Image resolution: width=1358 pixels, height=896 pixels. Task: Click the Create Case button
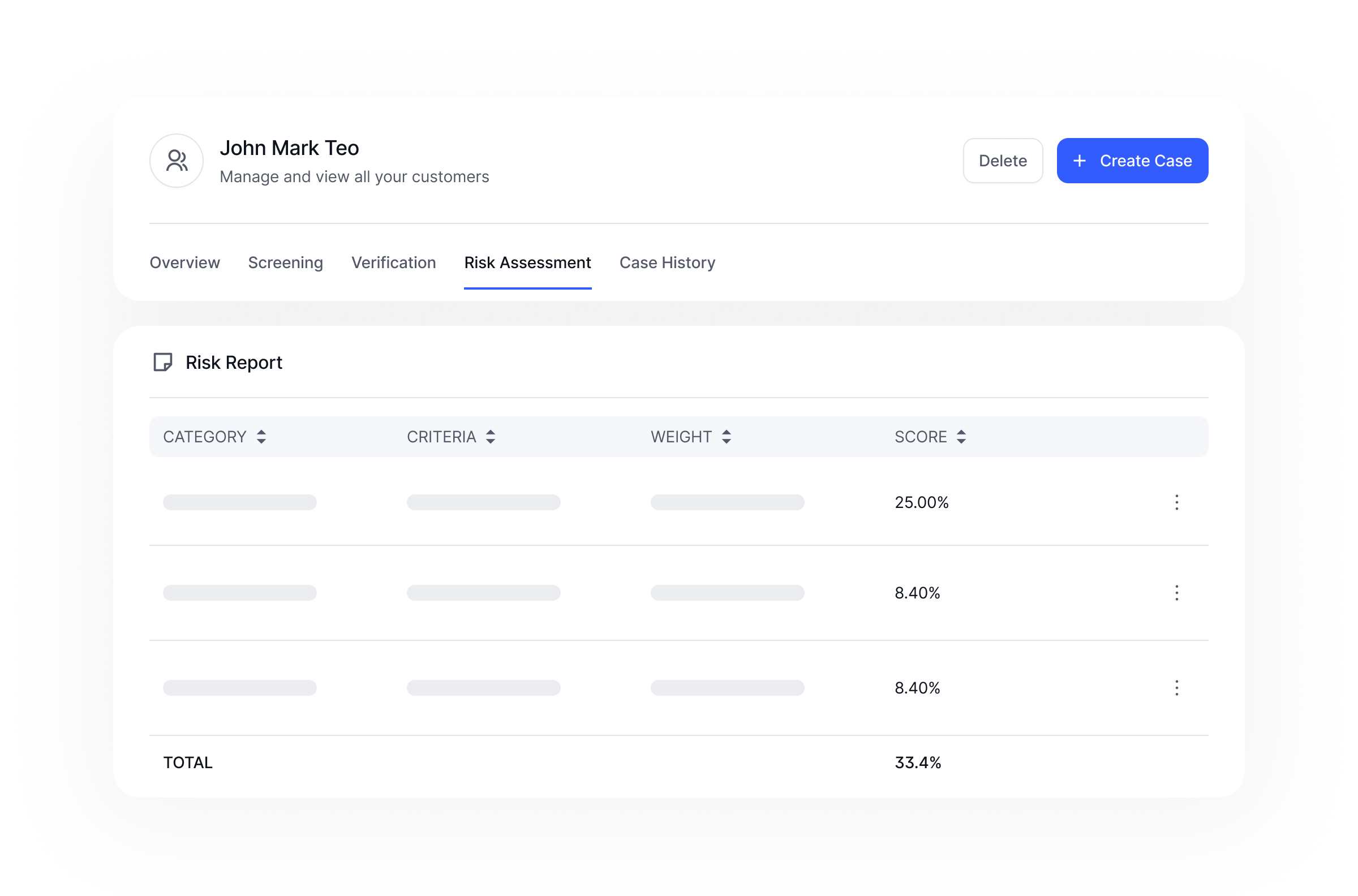[x=1132, y=161]
